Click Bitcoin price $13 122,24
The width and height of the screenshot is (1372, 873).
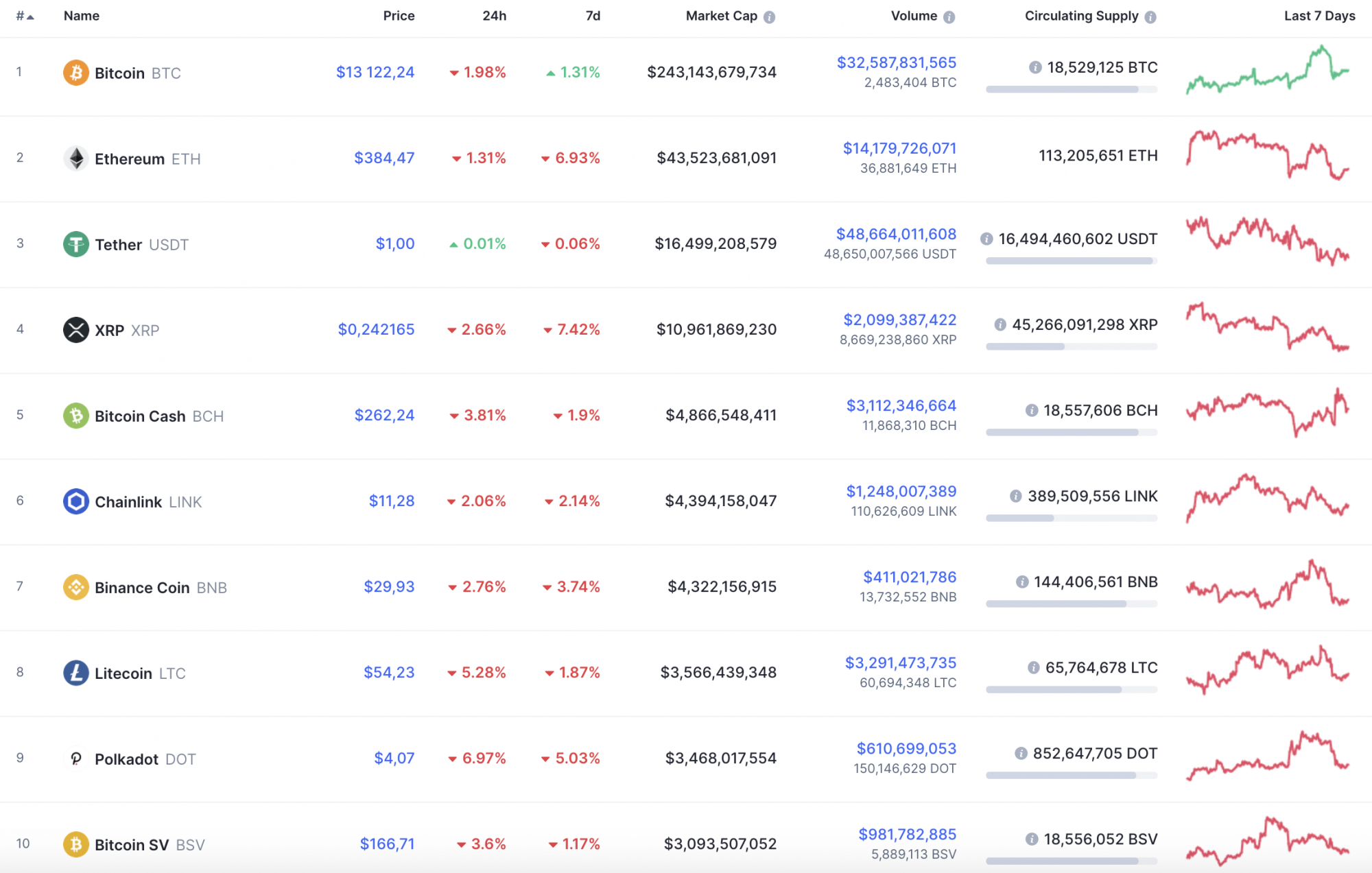click(x=375, y=72)
